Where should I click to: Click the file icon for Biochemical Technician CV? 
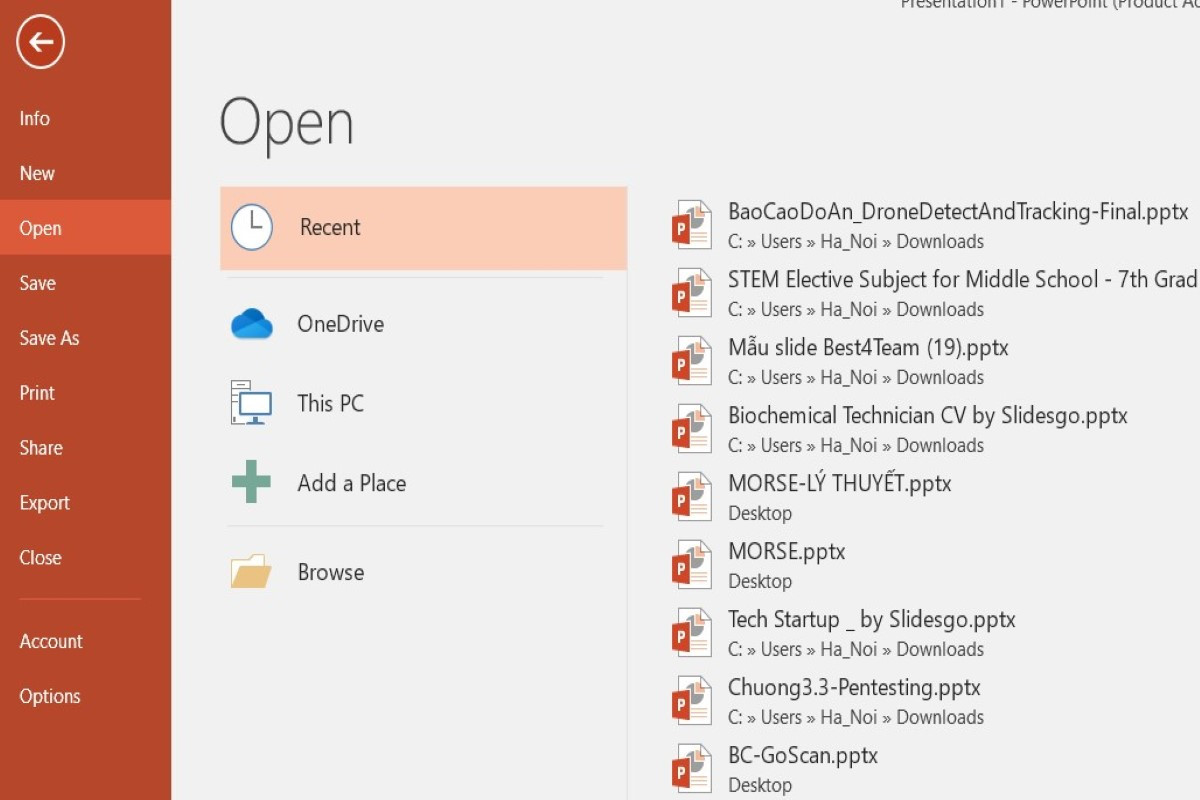pyautogui.click(x=691, y=429)
